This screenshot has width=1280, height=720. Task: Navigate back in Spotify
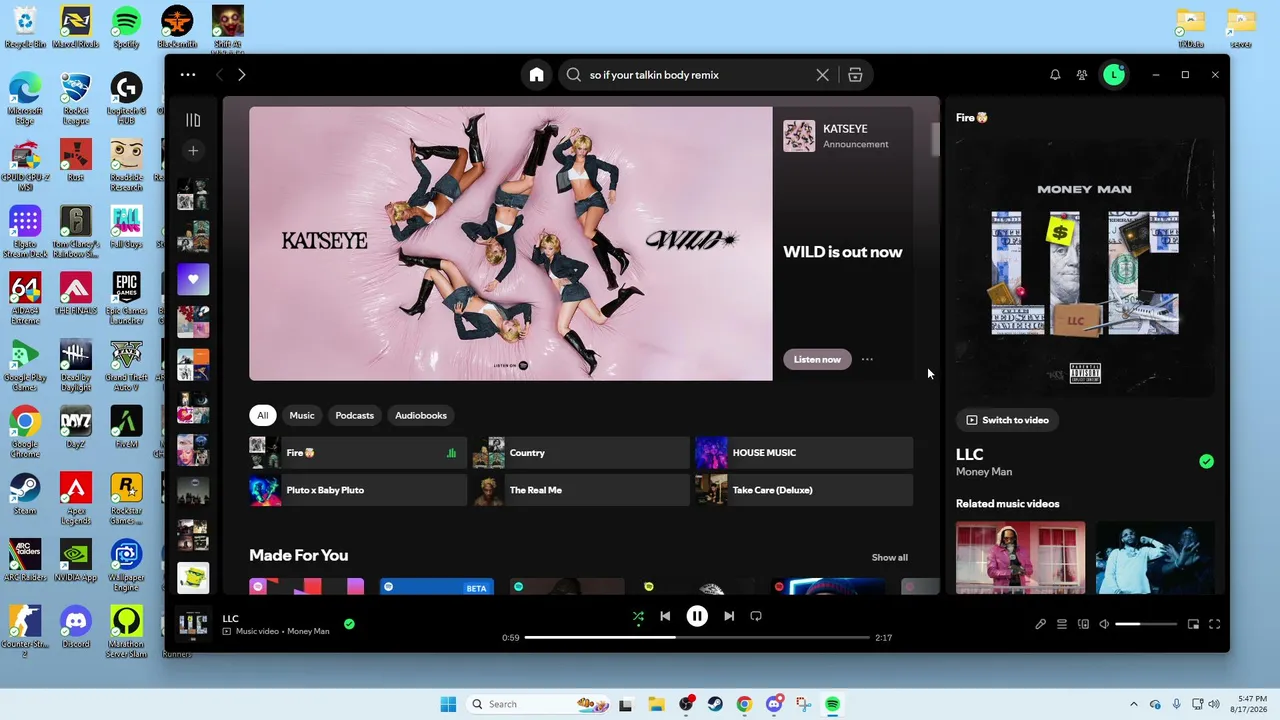point(219,75)
